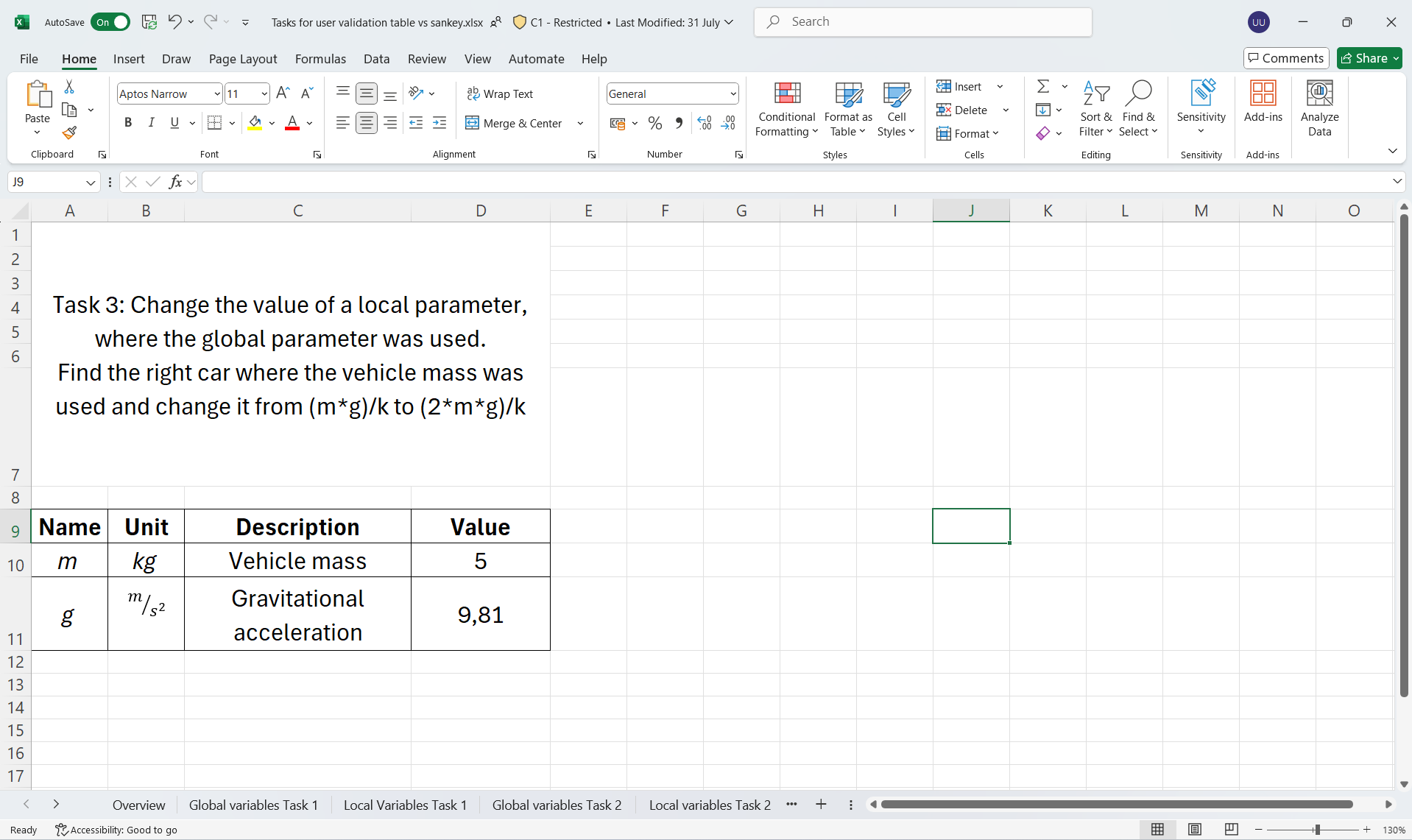This screenshot has height=840, width=1412.
Task: Click the Search box in title bar
Action: [922, 22]
